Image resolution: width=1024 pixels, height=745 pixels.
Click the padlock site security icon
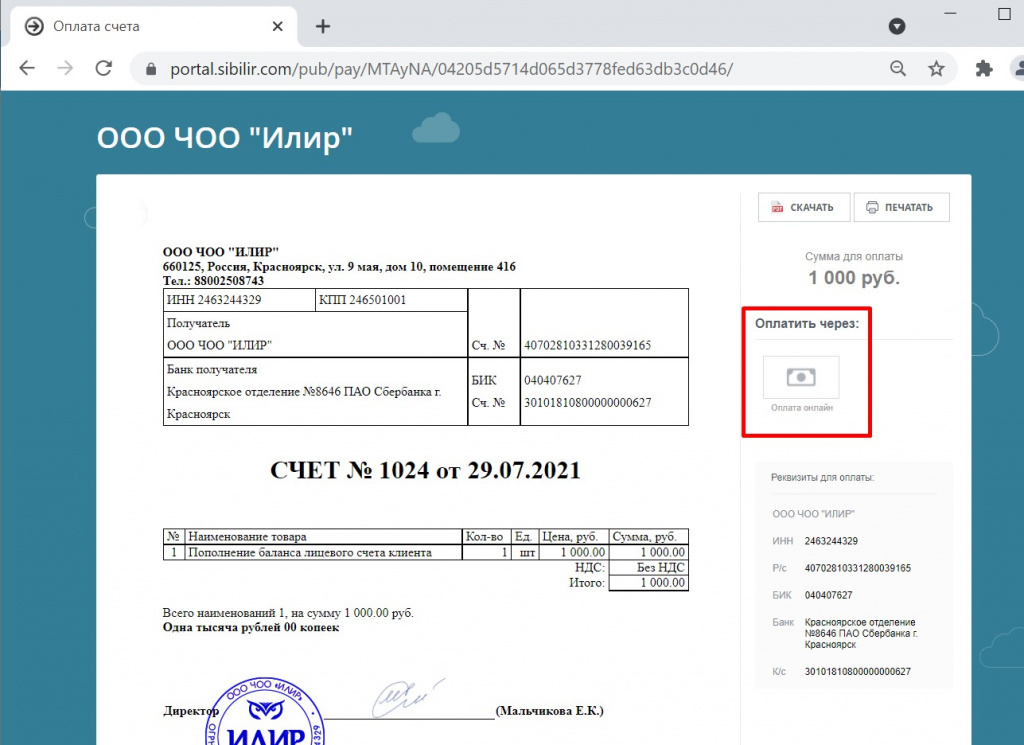151,69
